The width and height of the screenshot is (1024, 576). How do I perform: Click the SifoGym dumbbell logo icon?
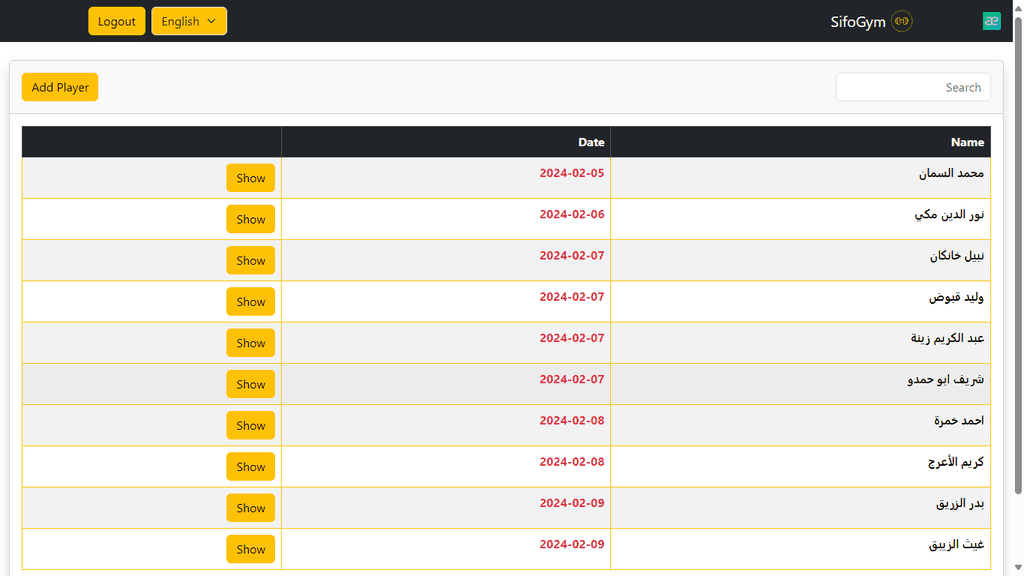click(x=901, y=21)
